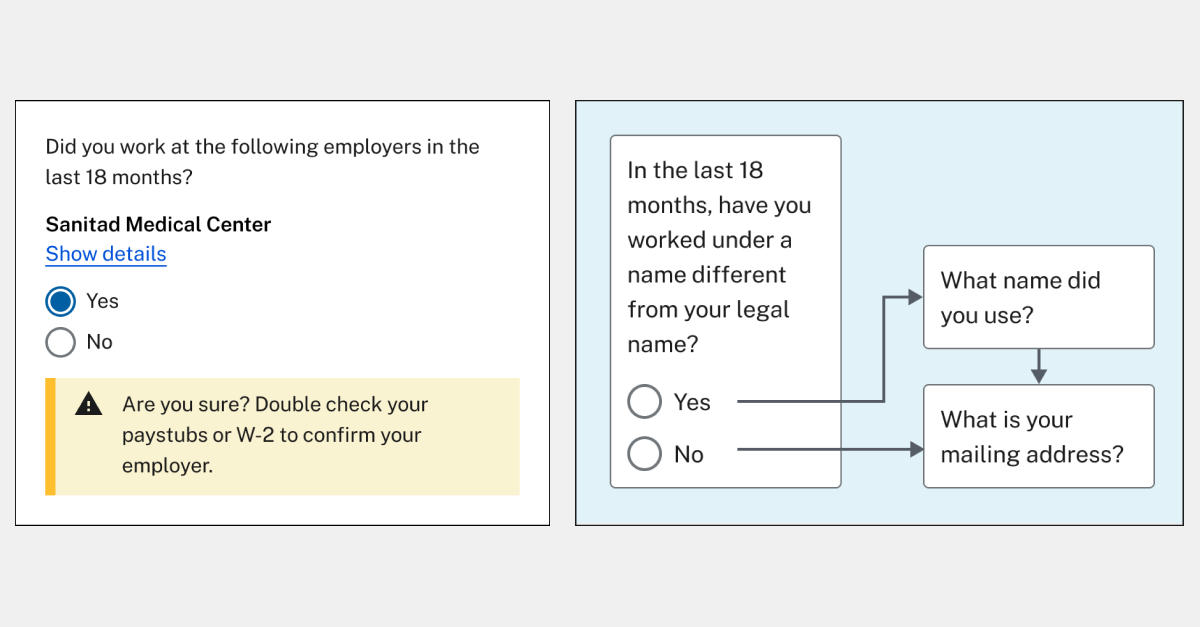This screenshot has width=1200, height=627.
Task: Select Yes in the flowchart name question
Action: pos(645,401)
